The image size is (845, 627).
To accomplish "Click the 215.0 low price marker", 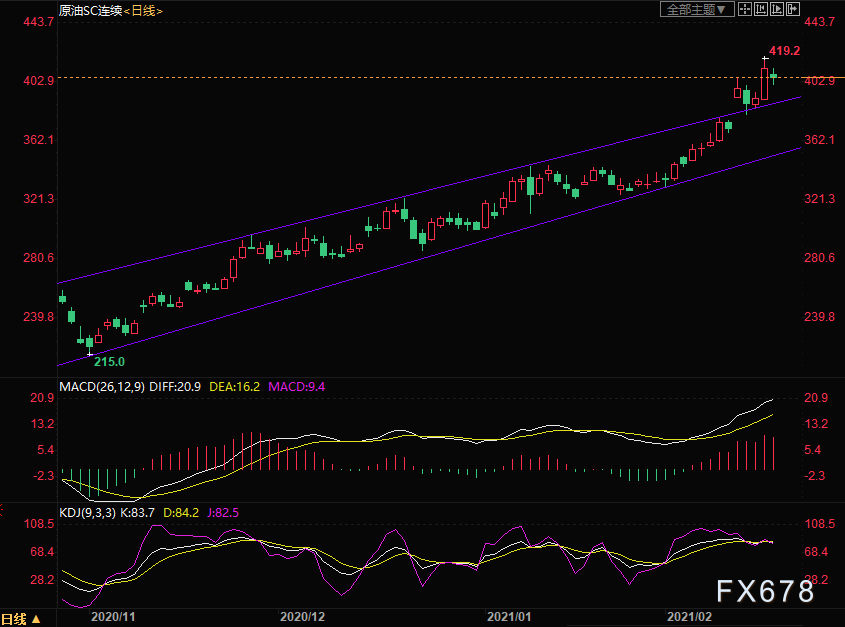I will click(x=109, y=361).
